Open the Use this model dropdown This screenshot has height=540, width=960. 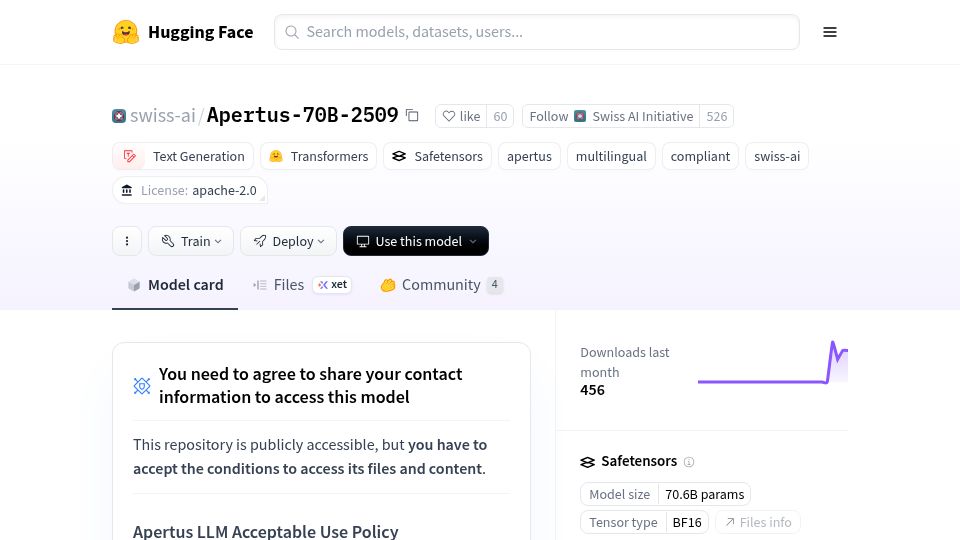coord(416,241)
